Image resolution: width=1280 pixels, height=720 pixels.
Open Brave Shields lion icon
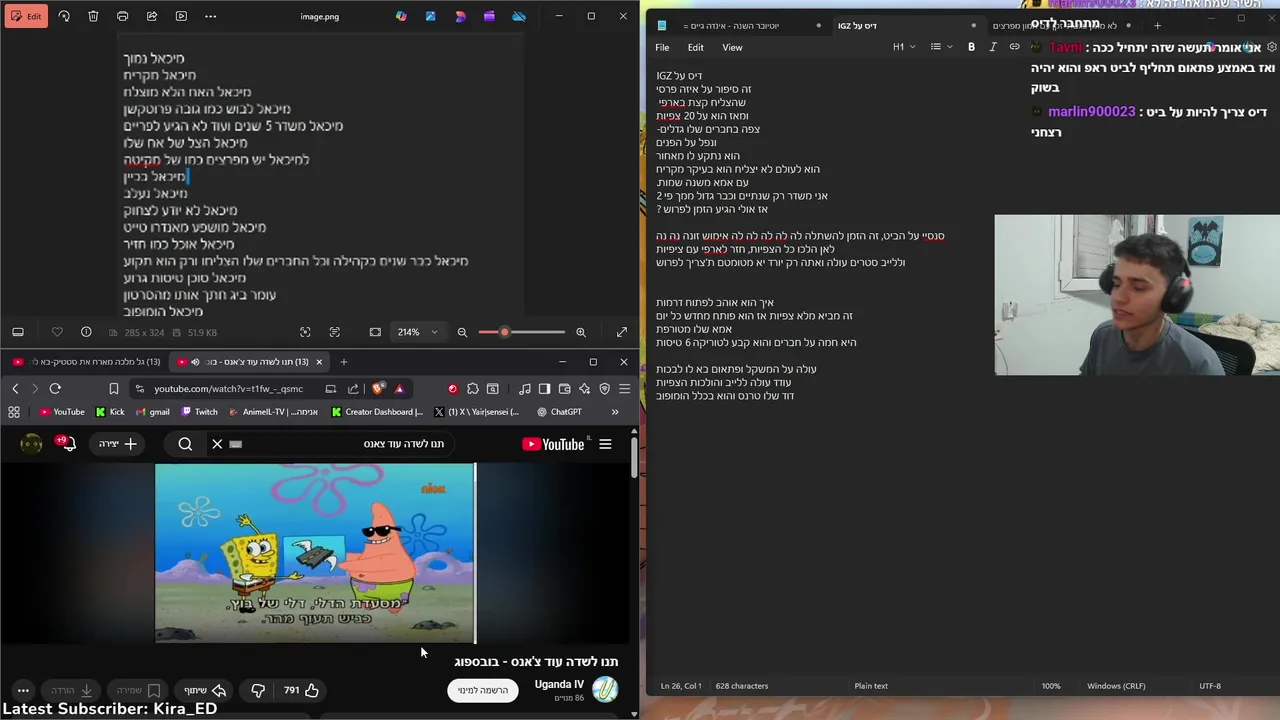378,389
